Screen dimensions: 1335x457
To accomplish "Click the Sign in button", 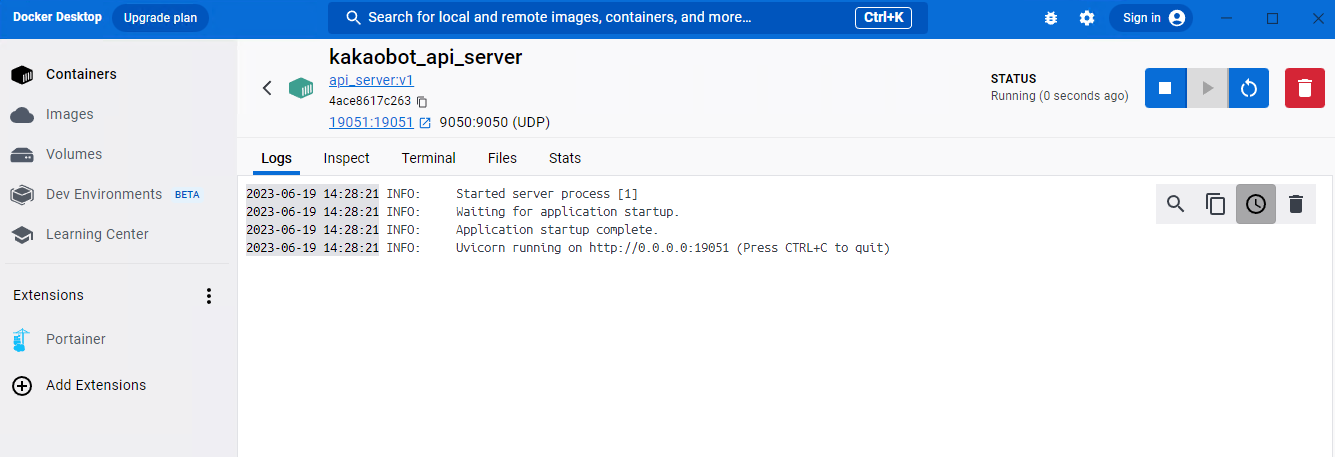I will 1150,18.
